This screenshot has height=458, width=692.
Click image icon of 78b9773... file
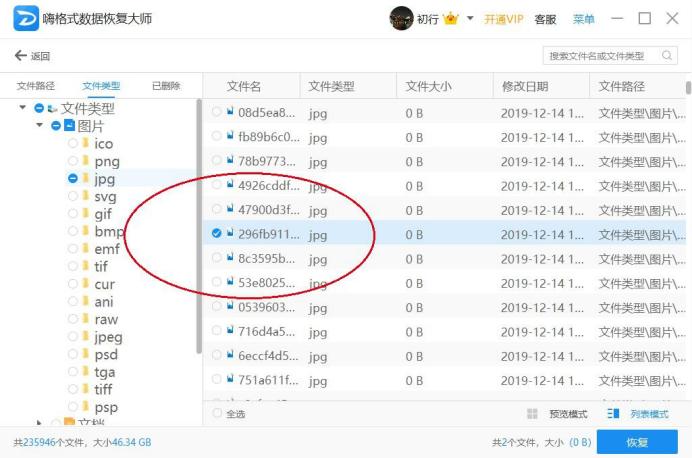pos(230,160)
